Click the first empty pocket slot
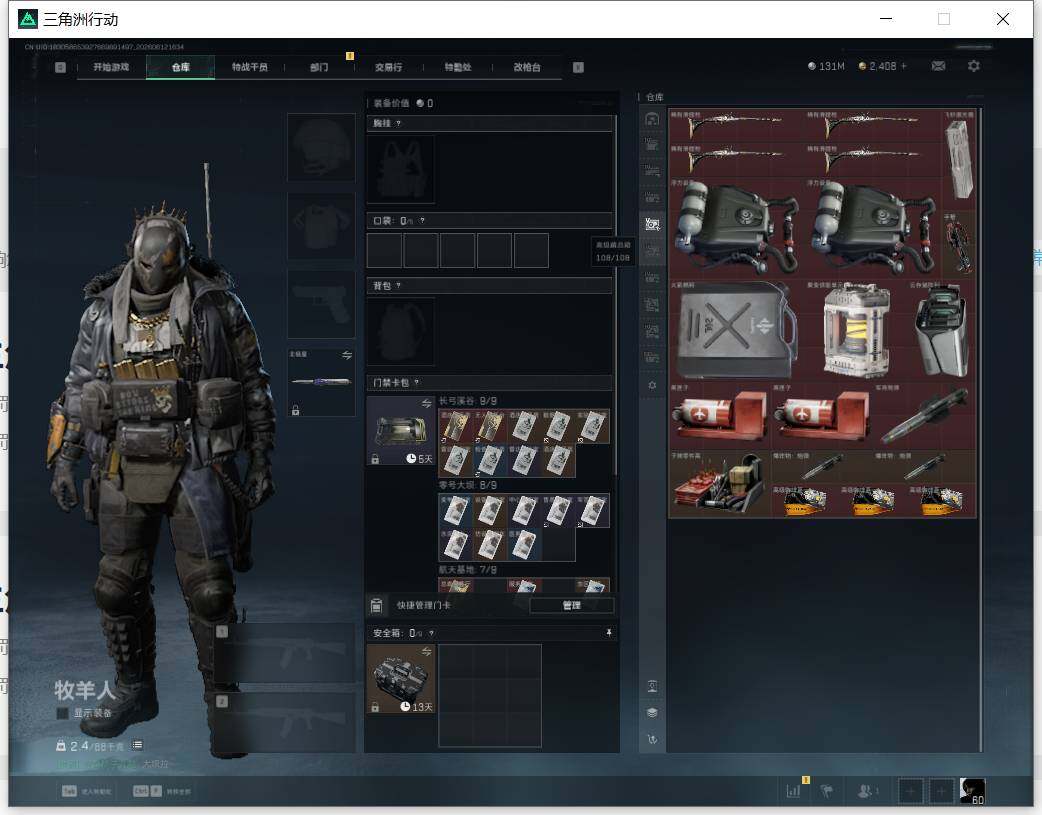This screenshot has height=815, width=1042. coord(384,251)
